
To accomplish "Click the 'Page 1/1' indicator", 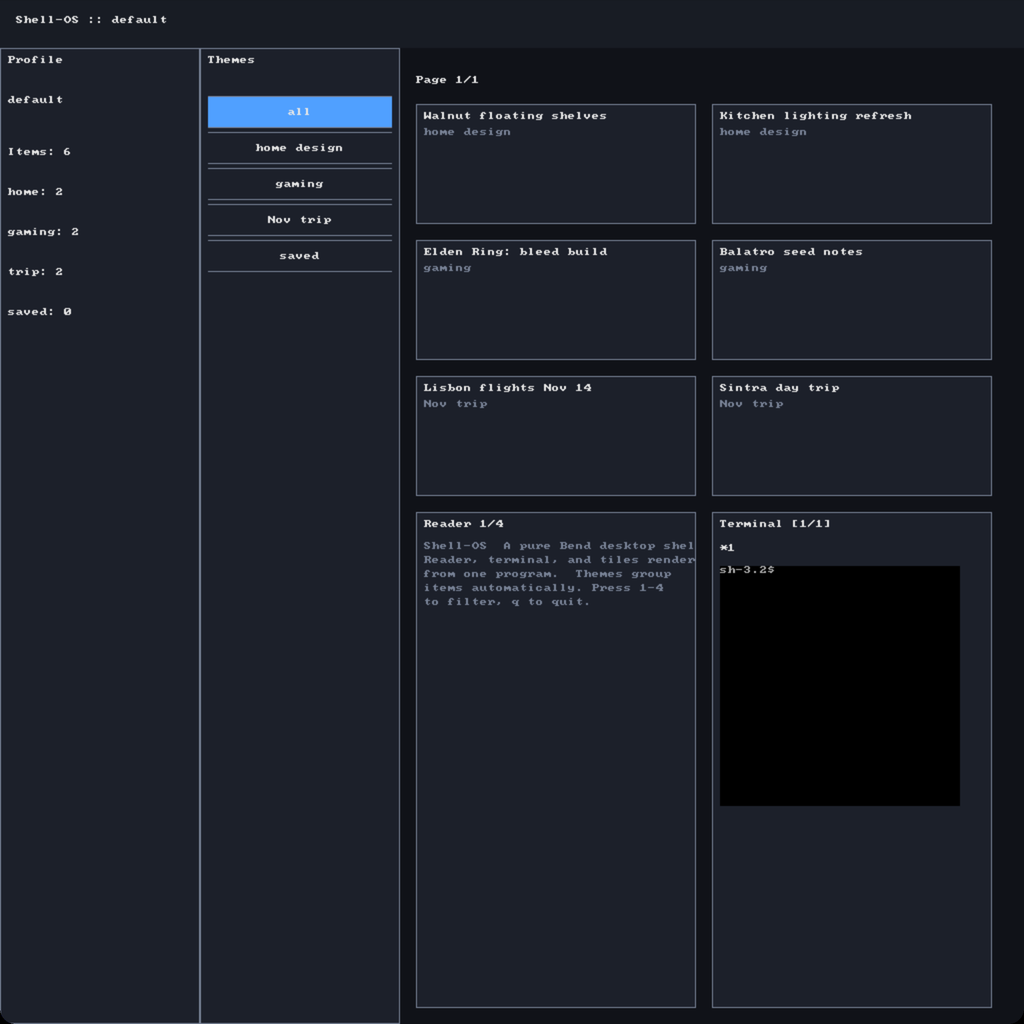I will (447, 80).
